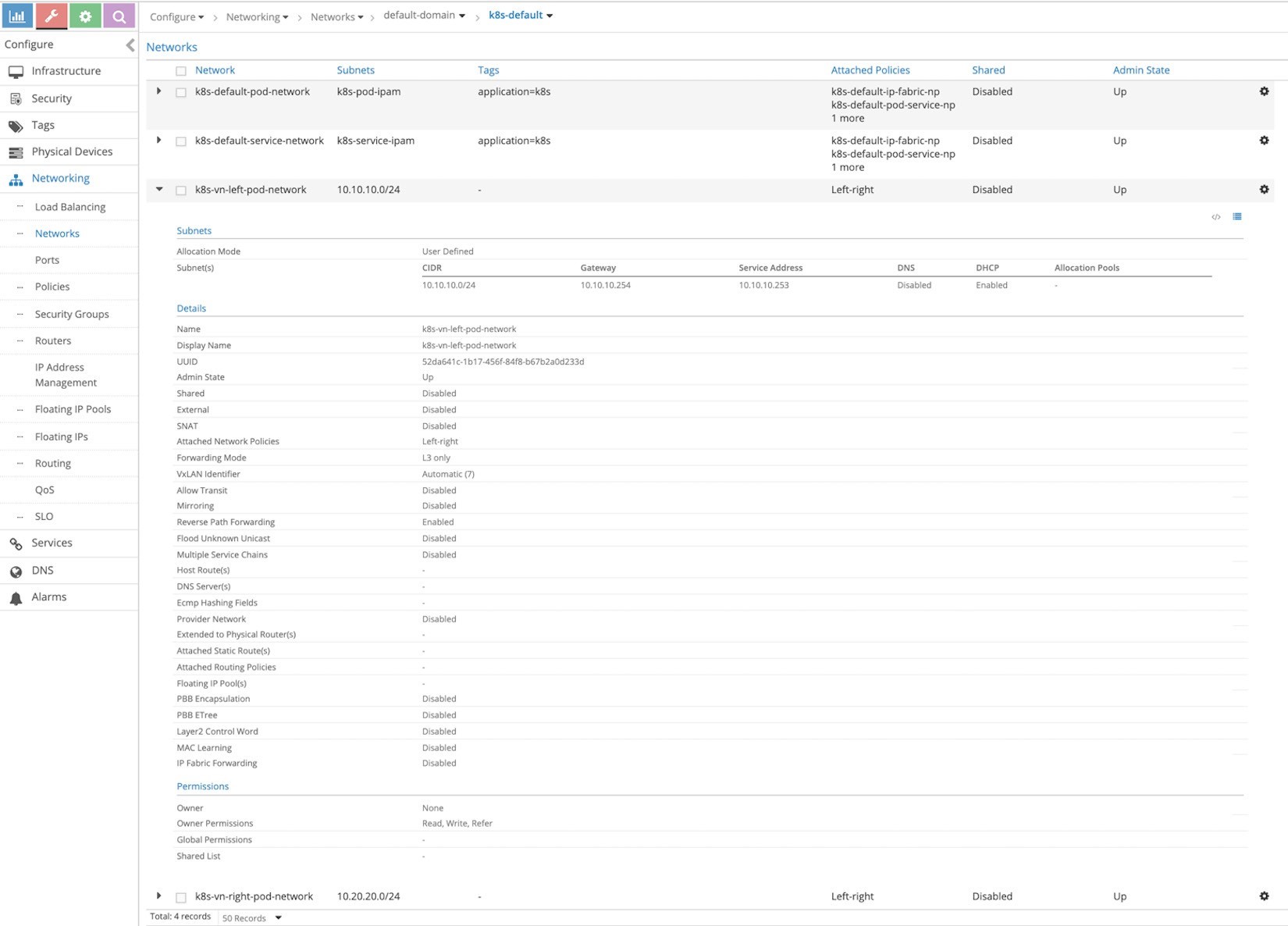Viewport: 1288px width, 926px height.
Task: Sort by the Network column header
Action: click(215, 70)
